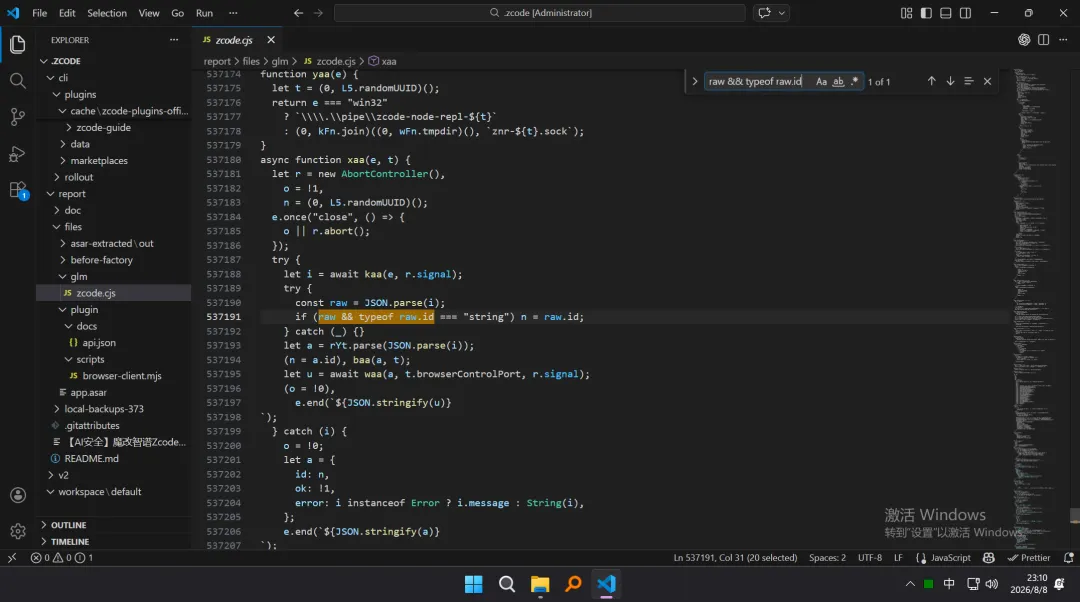This screenshot has width=1080, height=602.
Task: Open the Manage gear menu
Action: (18, 531)
